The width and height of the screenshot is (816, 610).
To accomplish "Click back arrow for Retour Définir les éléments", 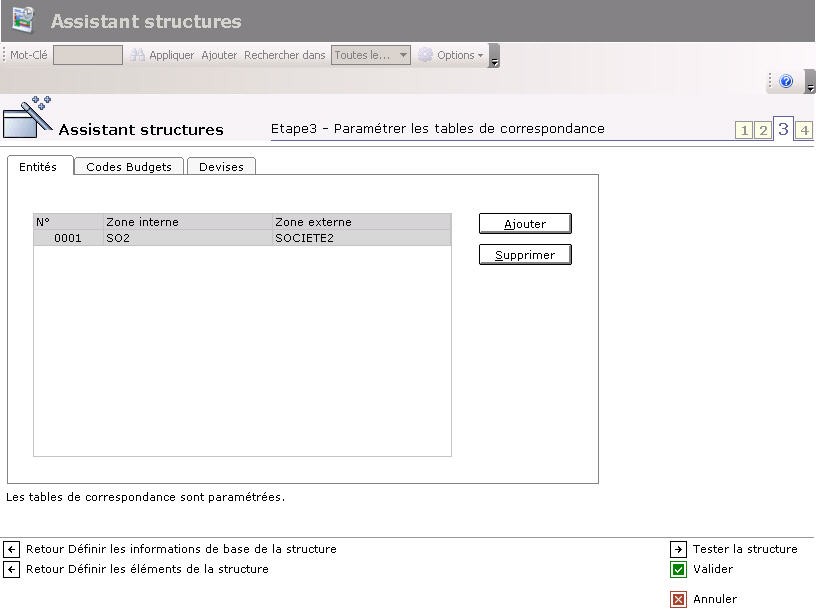I will point(12,570).
